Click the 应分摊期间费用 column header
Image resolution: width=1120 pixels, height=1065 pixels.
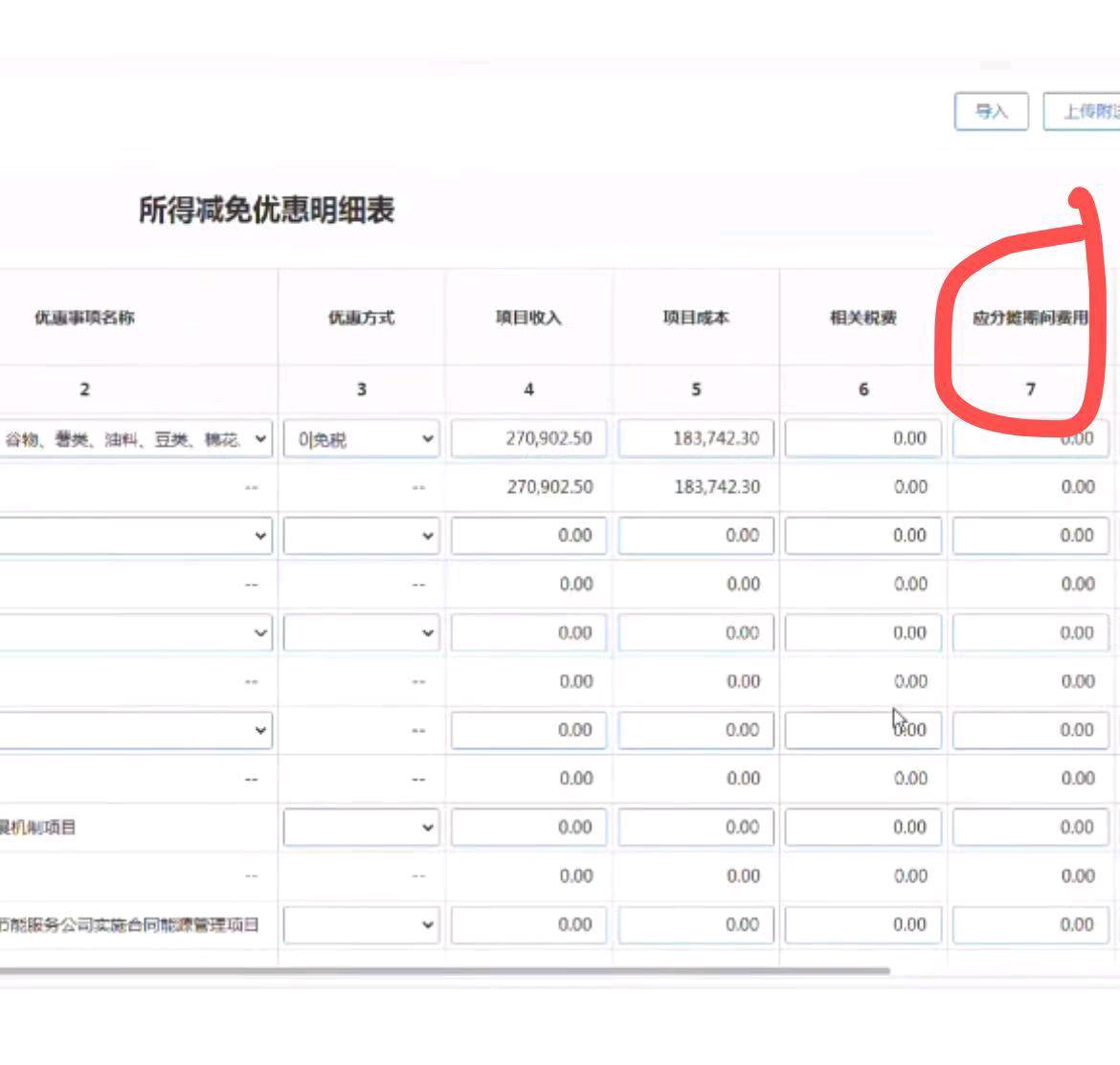(x=1030, y=318)
